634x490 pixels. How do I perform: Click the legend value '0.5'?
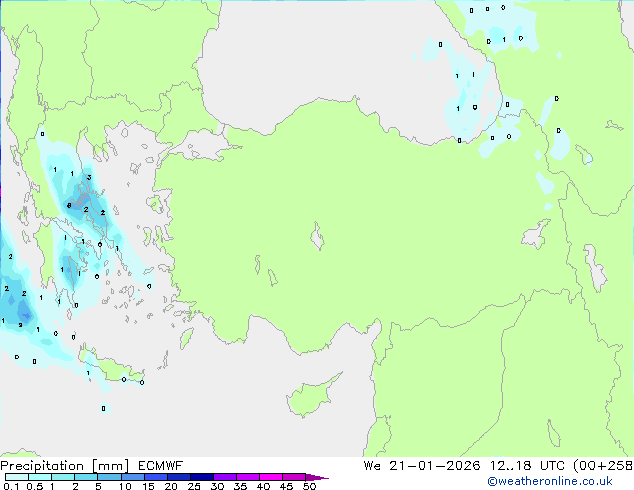[35, 486]
